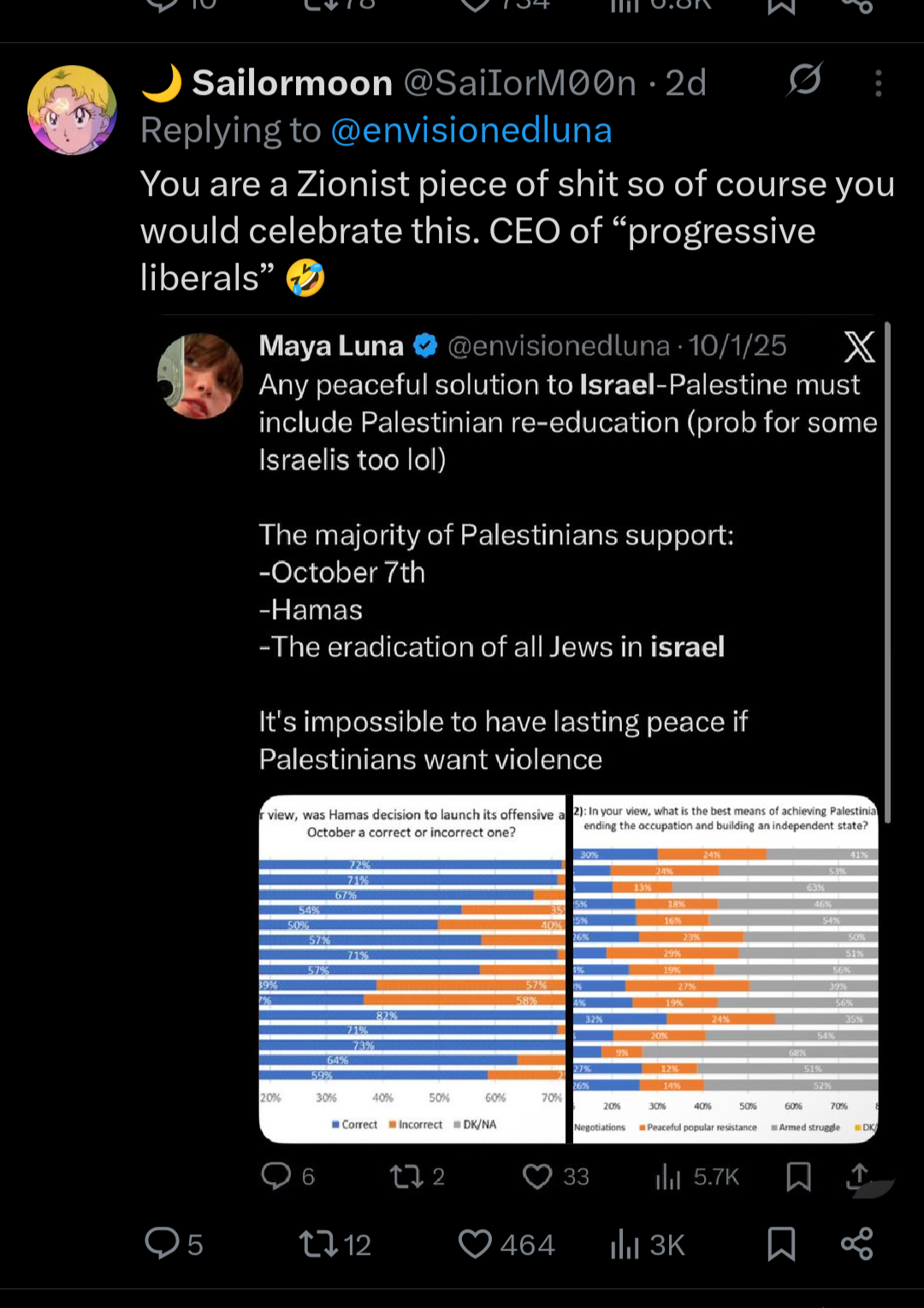
Task: Click the Grok icon on Sailormoon's post
Action: (804, 80)
